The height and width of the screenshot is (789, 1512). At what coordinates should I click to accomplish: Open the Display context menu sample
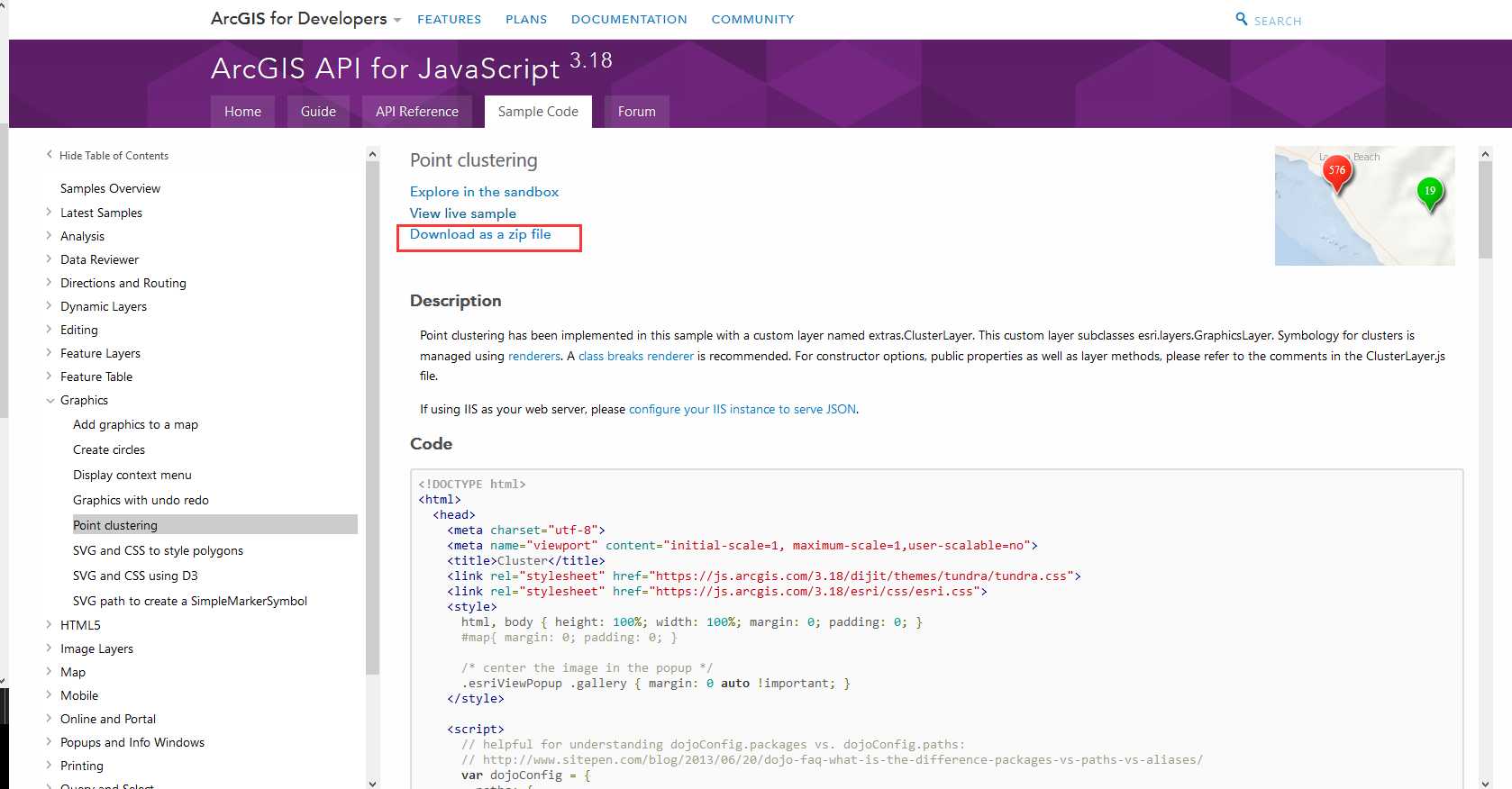132,475
